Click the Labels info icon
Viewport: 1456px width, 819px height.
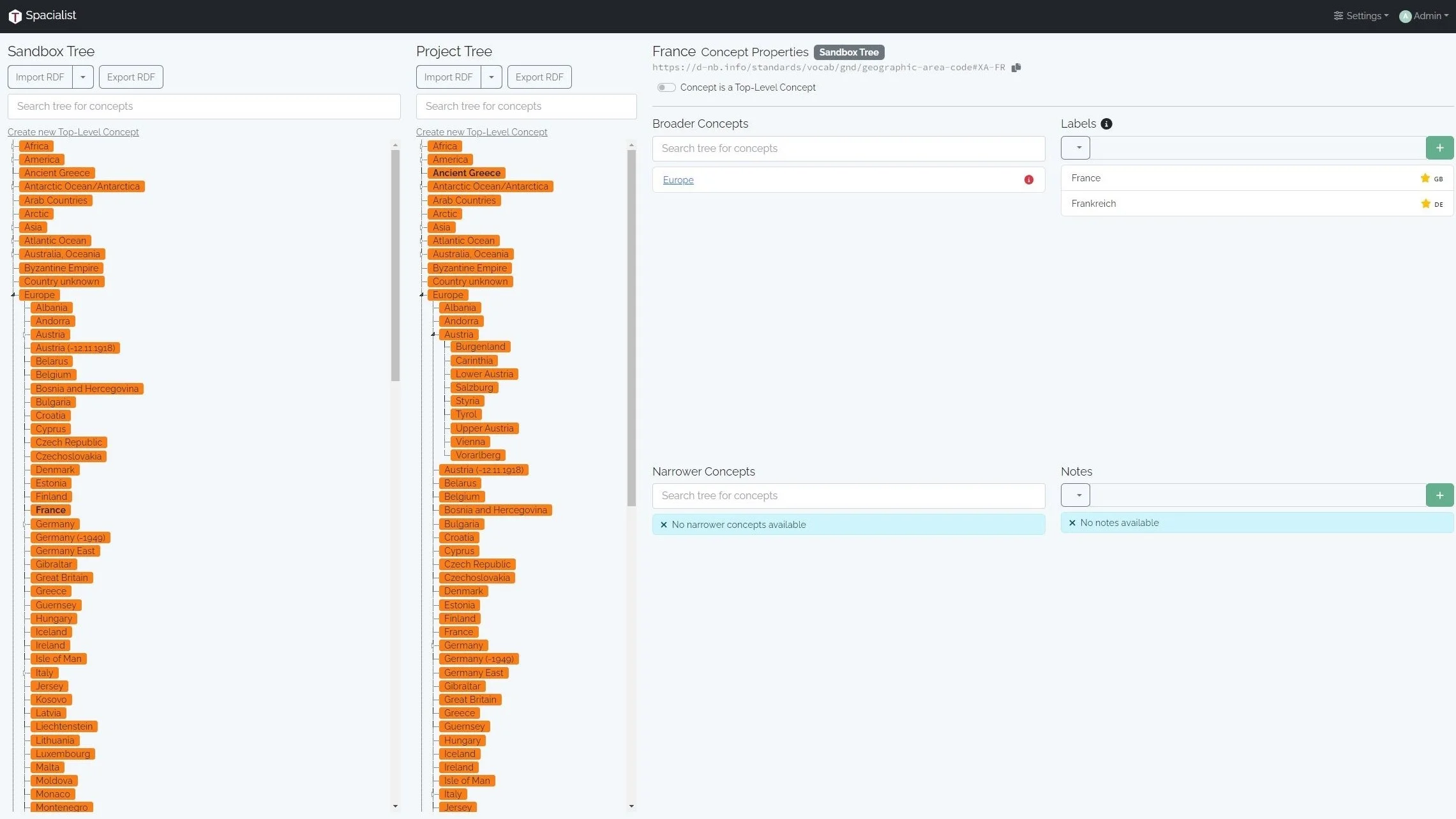(x=1106, y=124)
